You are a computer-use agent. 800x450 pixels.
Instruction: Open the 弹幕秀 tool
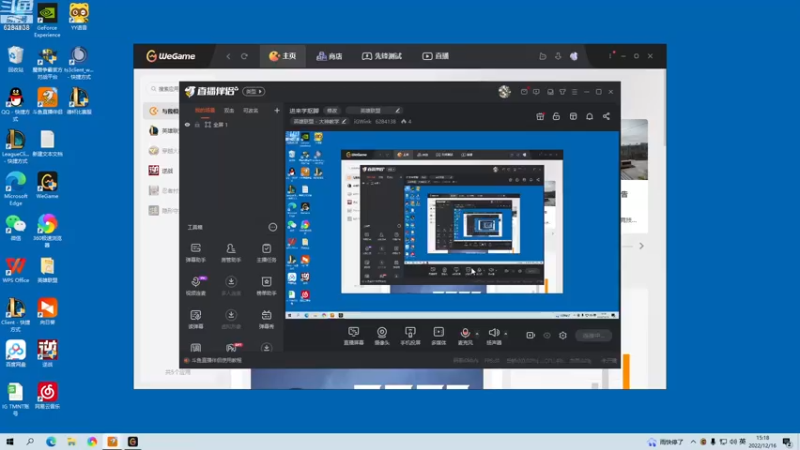tap(266, 319)
